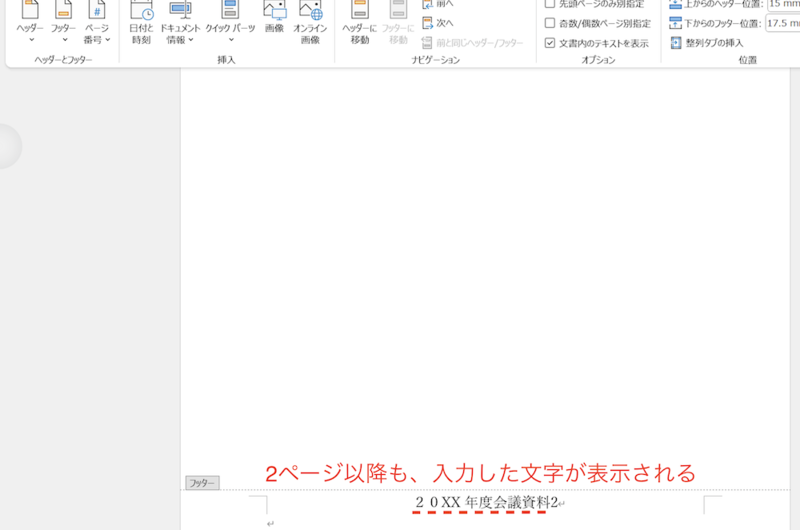This screenshot has height=530, width=800.
Task: Click the 次へ navigation icon
Action: (428, 23)
